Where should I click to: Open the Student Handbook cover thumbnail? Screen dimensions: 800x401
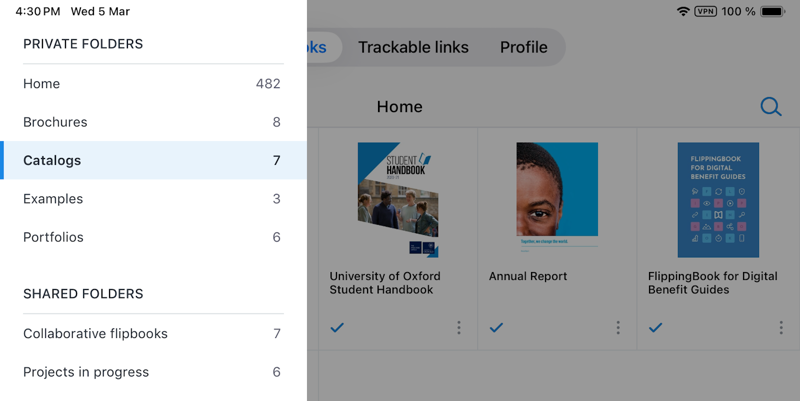tap(398, 199)
